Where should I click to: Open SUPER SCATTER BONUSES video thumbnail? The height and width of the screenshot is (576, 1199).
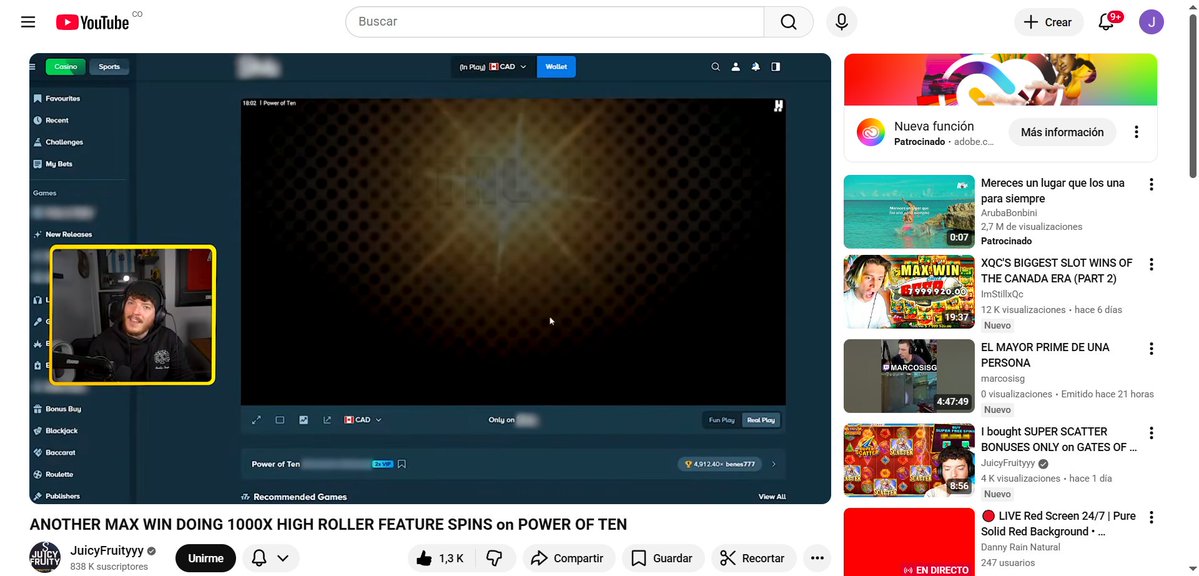(x=909, y=460)
